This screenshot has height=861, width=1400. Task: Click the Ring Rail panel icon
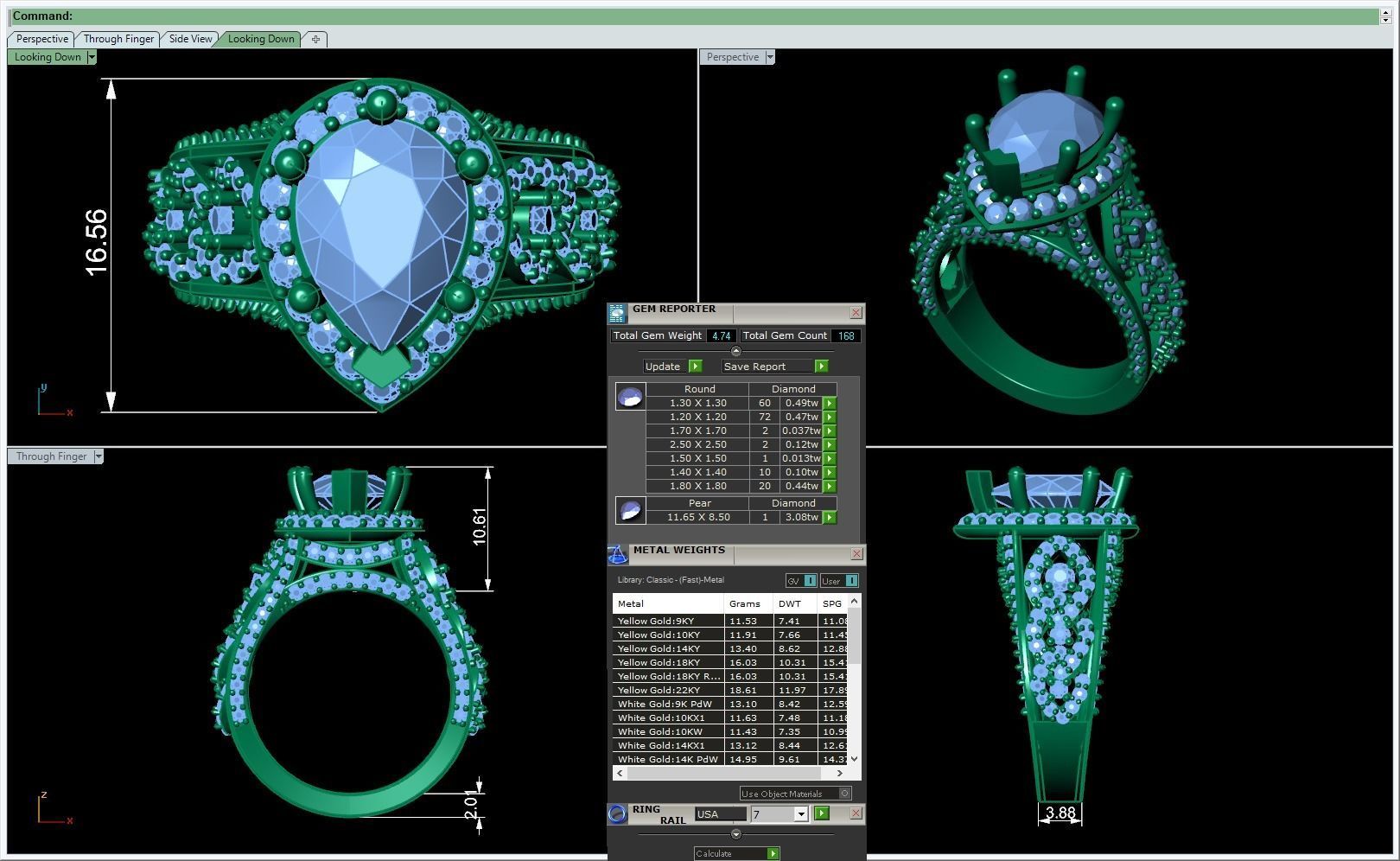617,814
